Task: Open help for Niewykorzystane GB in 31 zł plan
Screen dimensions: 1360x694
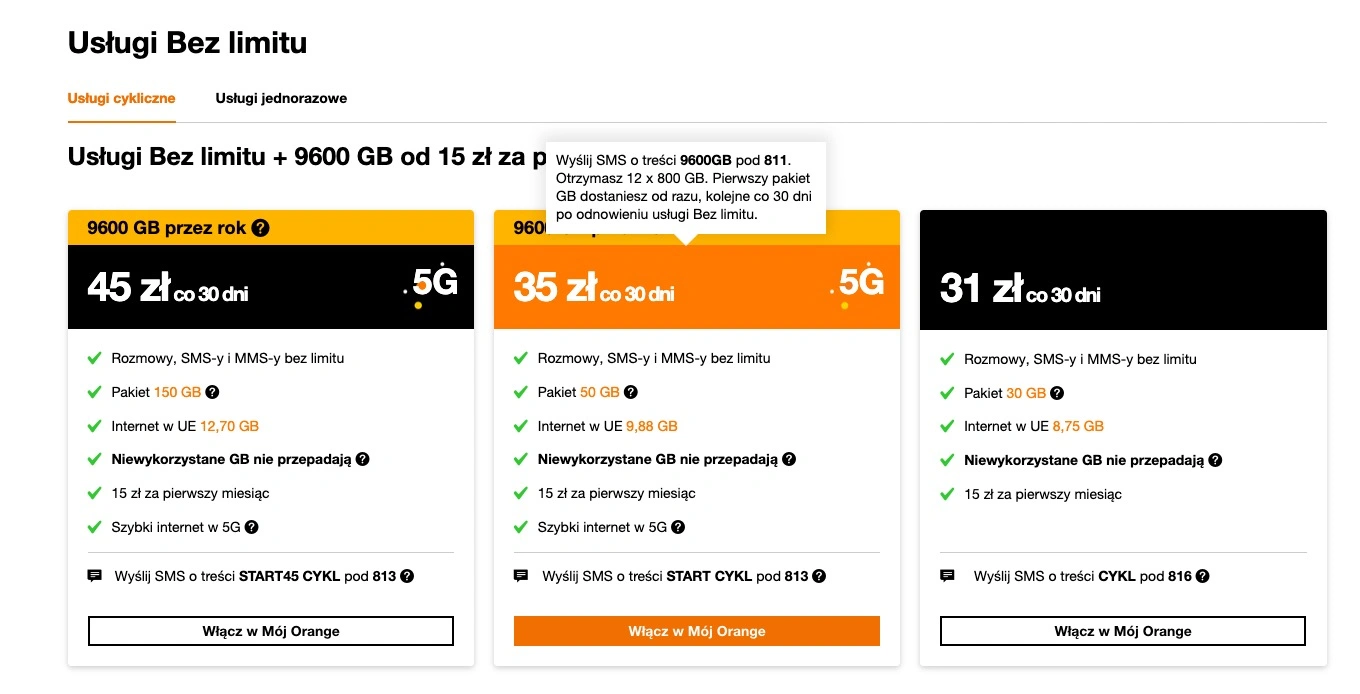Action: coord(1215,460)
